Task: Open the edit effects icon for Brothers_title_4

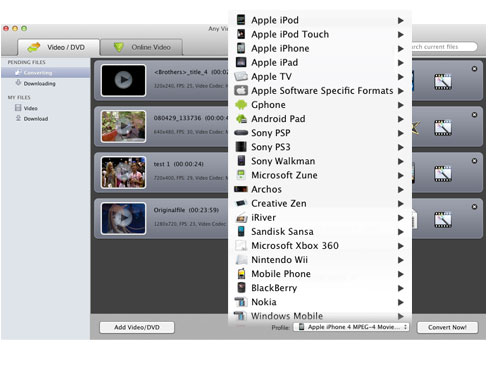Action: click(x=443, y=82)
